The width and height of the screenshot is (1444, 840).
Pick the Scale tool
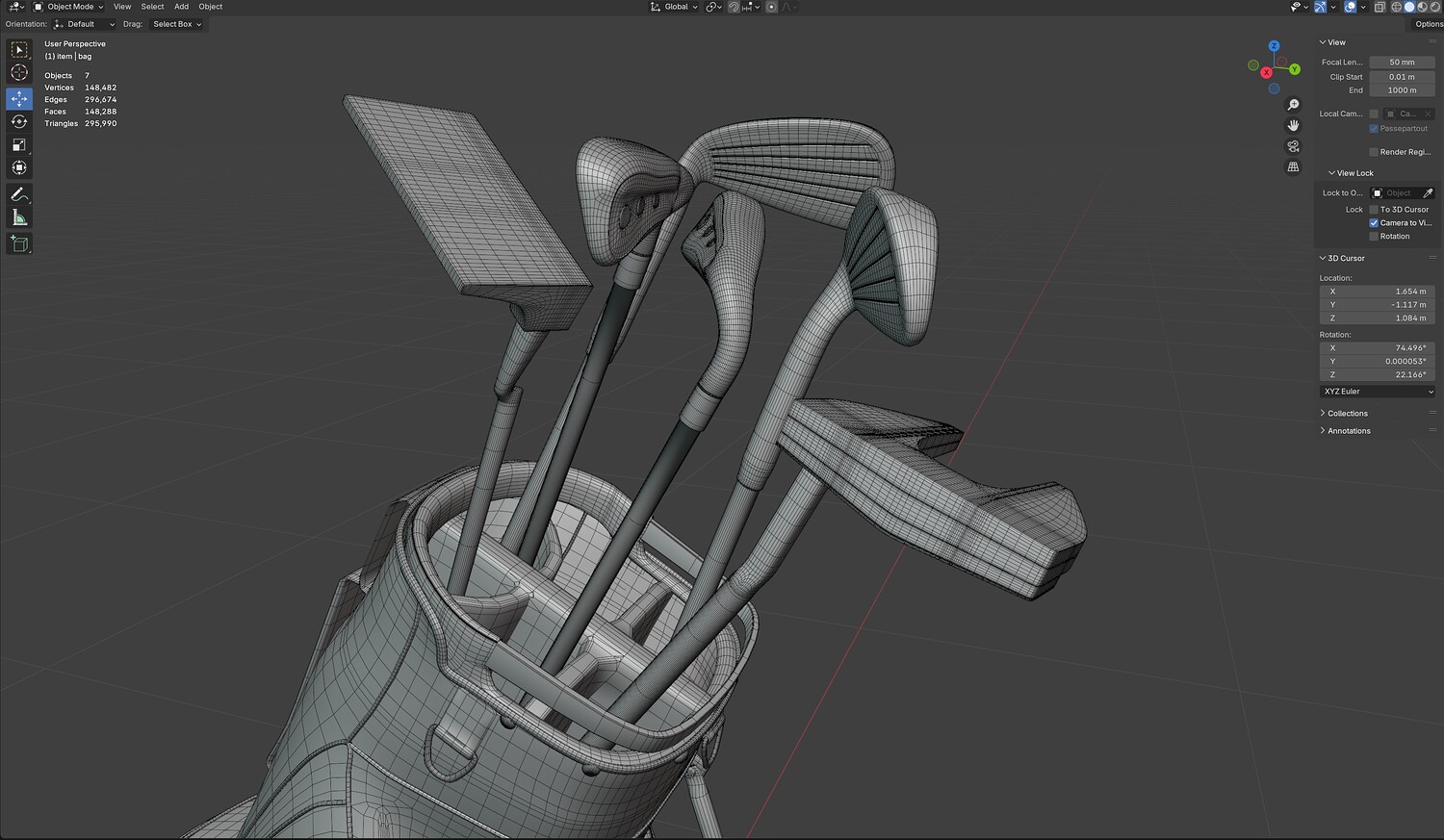point(19,145)
